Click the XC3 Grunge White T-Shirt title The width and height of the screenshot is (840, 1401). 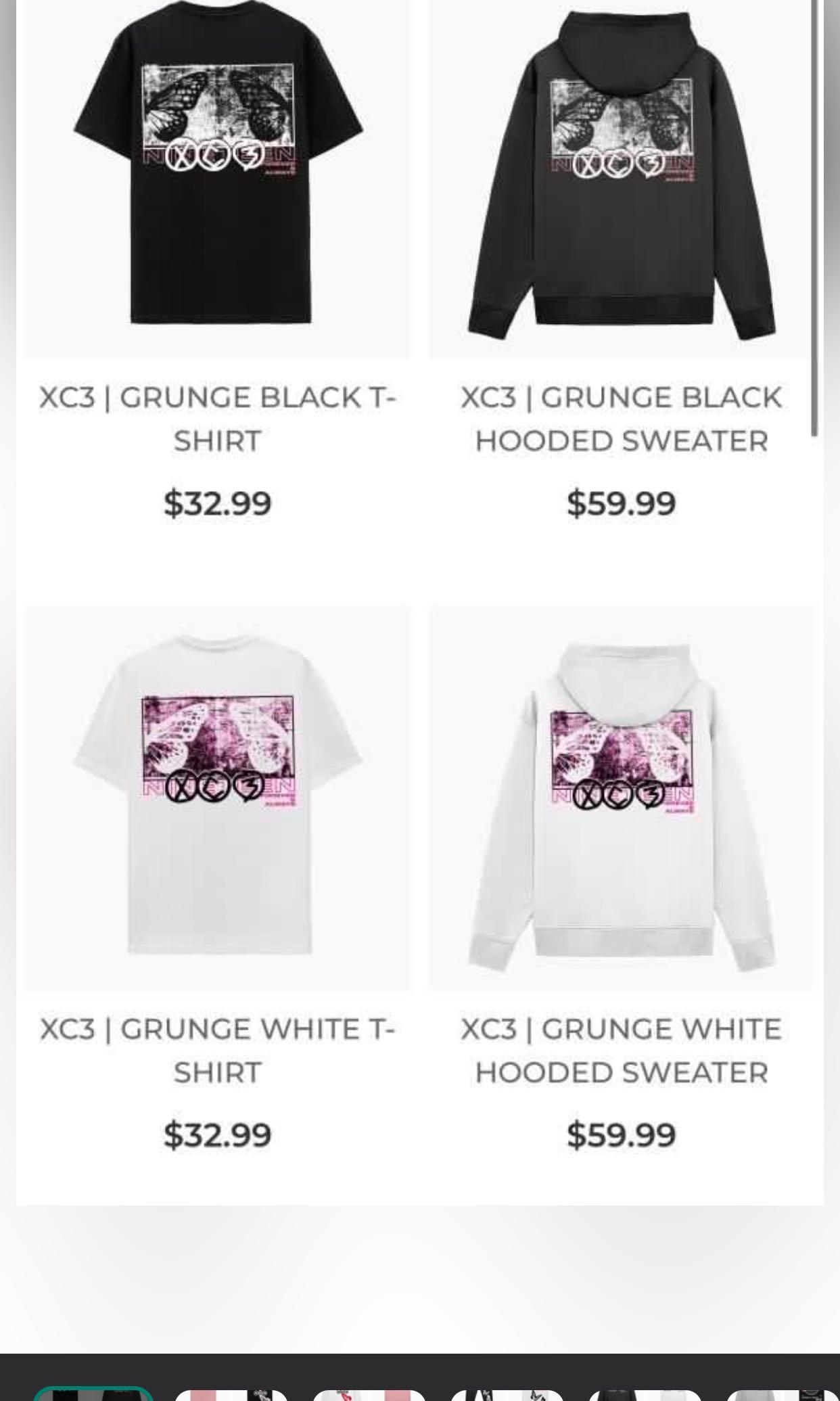(x=217, y=1051)
